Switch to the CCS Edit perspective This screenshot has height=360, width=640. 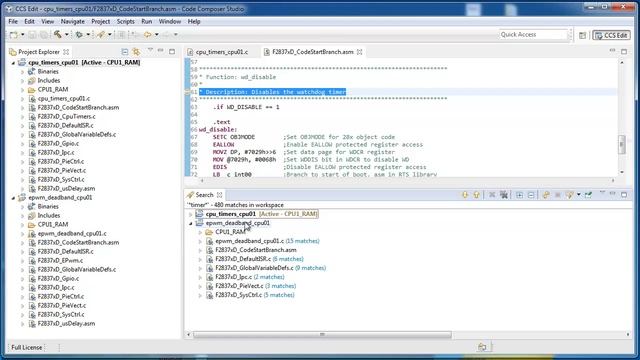tap(611, 36)
